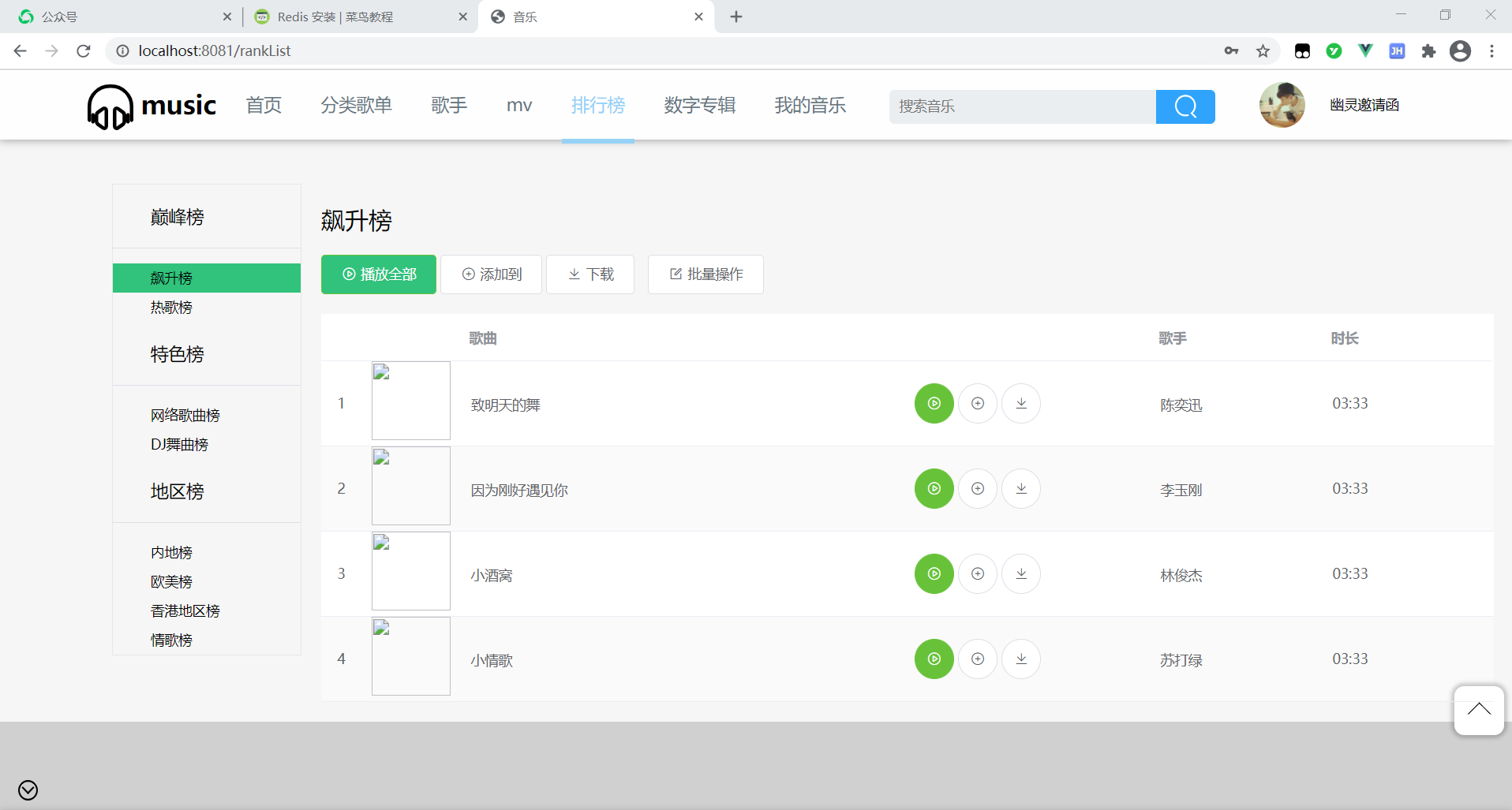This screenshot has height=810, width=1512.
Task: Open the saved passwords key icon
Action: 1231,50
